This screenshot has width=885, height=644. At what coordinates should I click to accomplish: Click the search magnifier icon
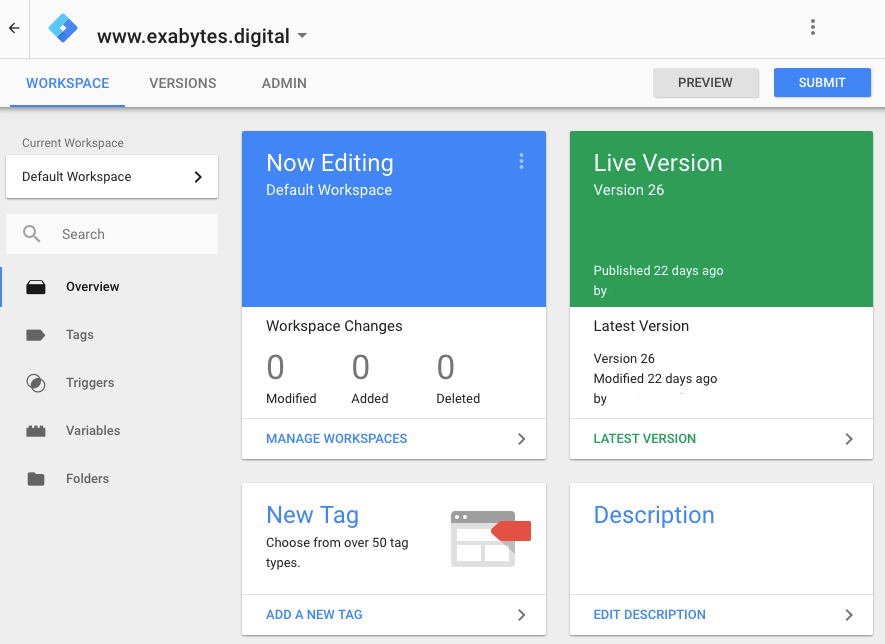point(32,234)
